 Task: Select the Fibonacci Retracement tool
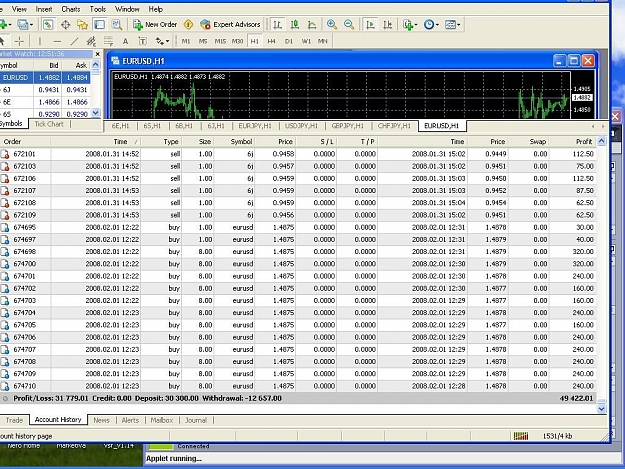pyautogui.click(x=108, y=41)
